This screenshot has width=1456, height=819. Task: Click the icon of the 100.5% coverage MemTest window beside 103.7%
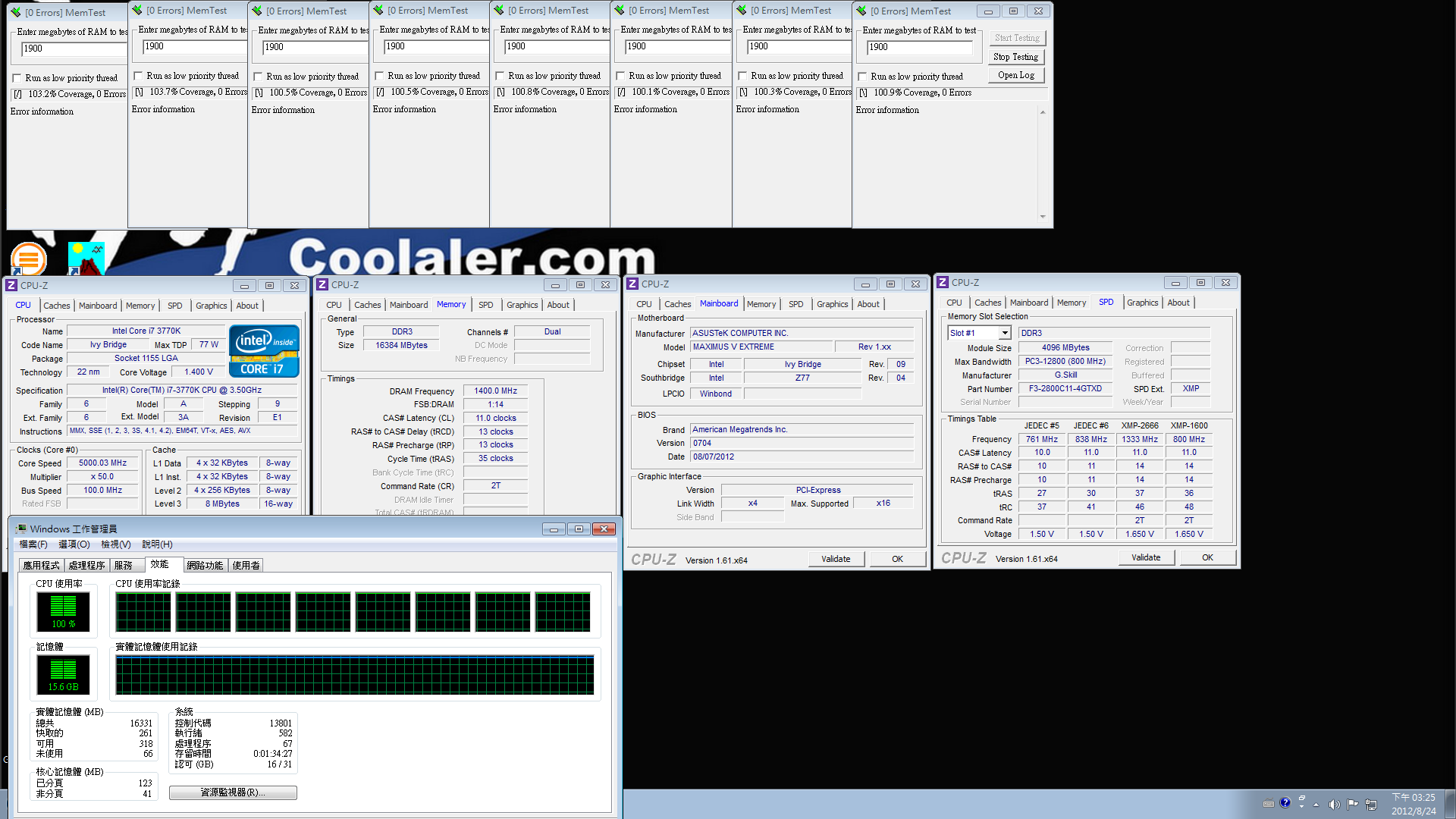[256, 11]
